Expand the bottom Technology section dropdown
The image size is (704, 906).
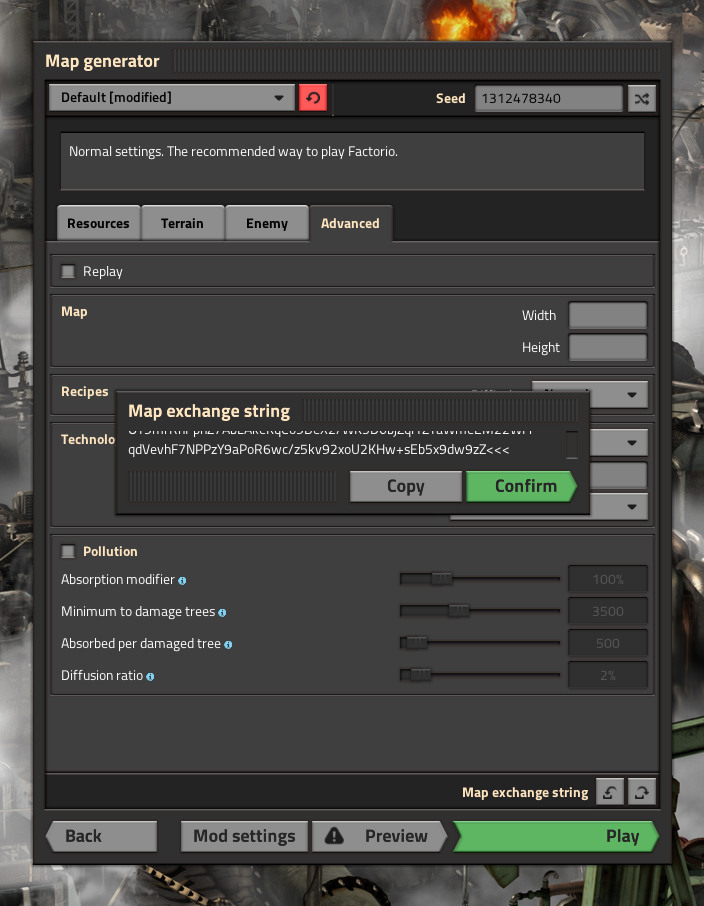coord(618,507)
